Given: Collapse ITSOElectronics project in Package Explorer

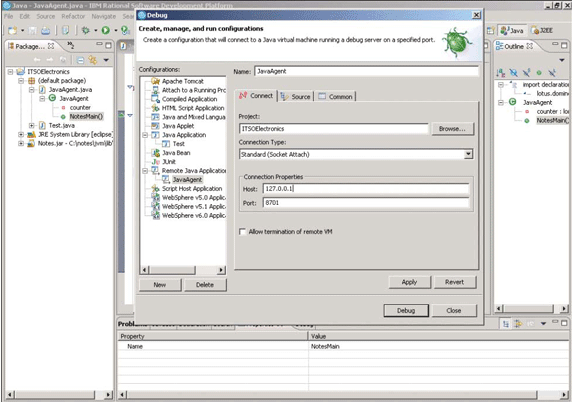Looking at the screenshot, I should tap(11, 71).
